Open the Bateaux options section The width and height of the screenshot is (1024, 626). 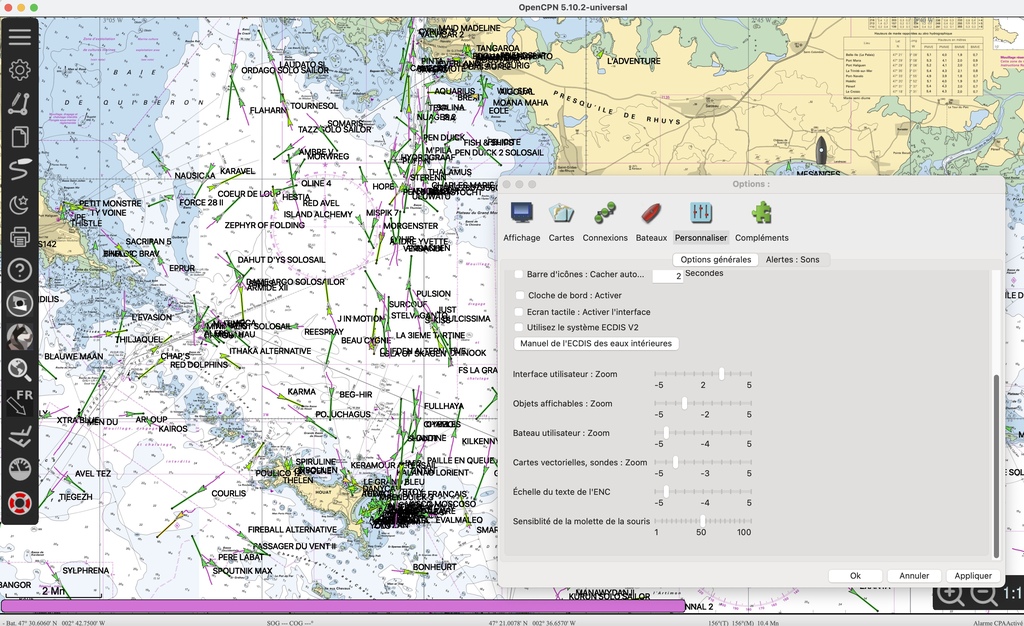[x=651, y=223]
